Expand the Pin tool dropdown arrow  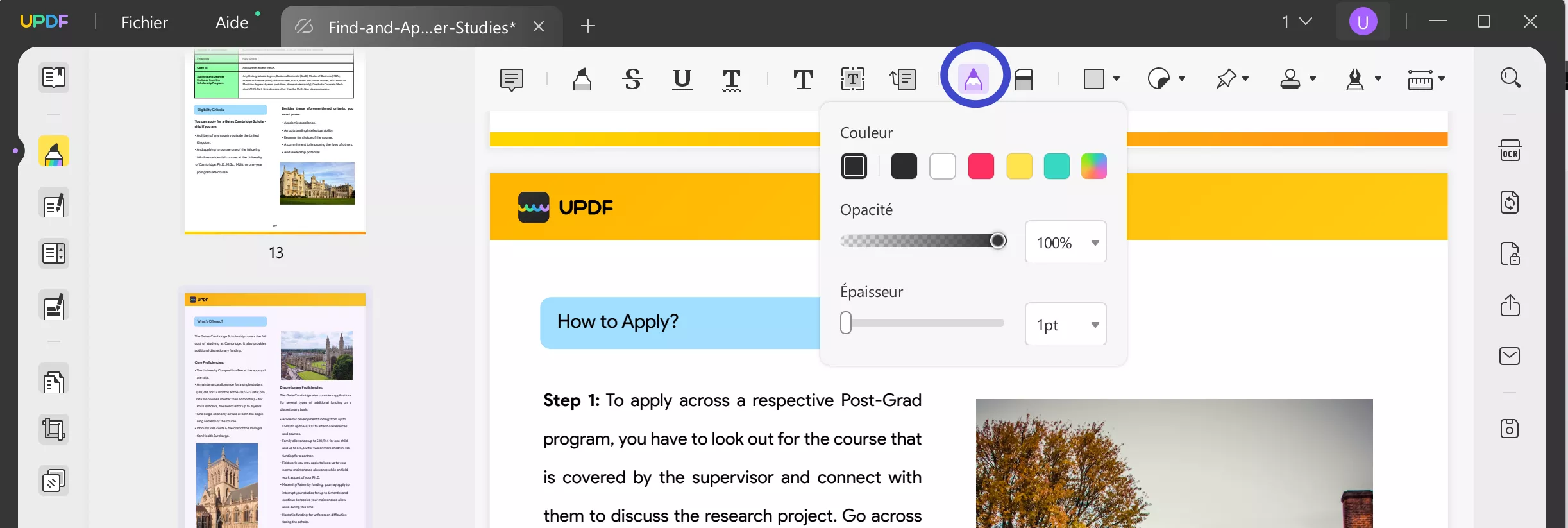click(1245, 79)
